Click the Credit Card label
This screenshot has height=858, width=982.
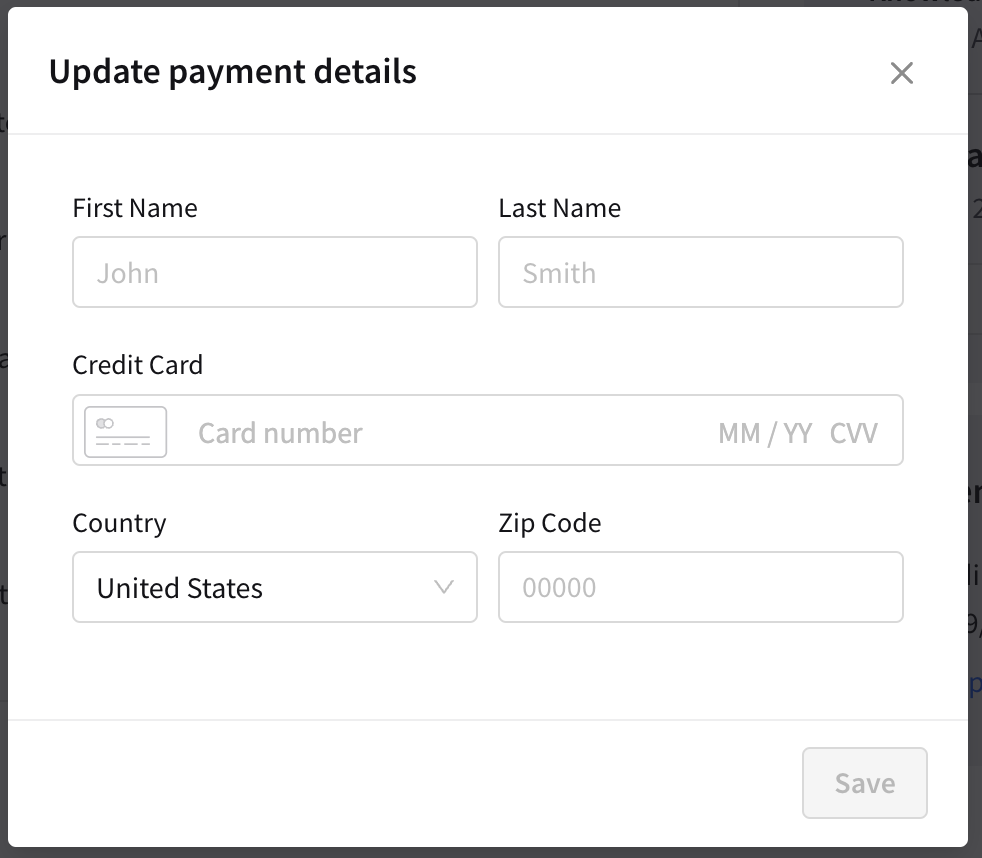(138, 365)
